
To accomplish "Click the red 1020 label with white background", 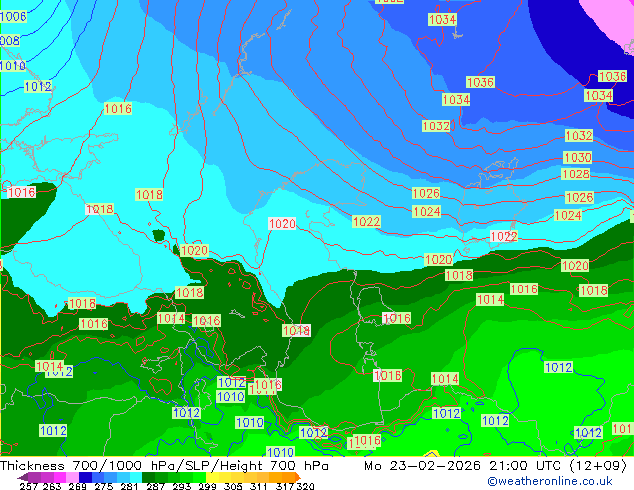I will tap(282, 224).
